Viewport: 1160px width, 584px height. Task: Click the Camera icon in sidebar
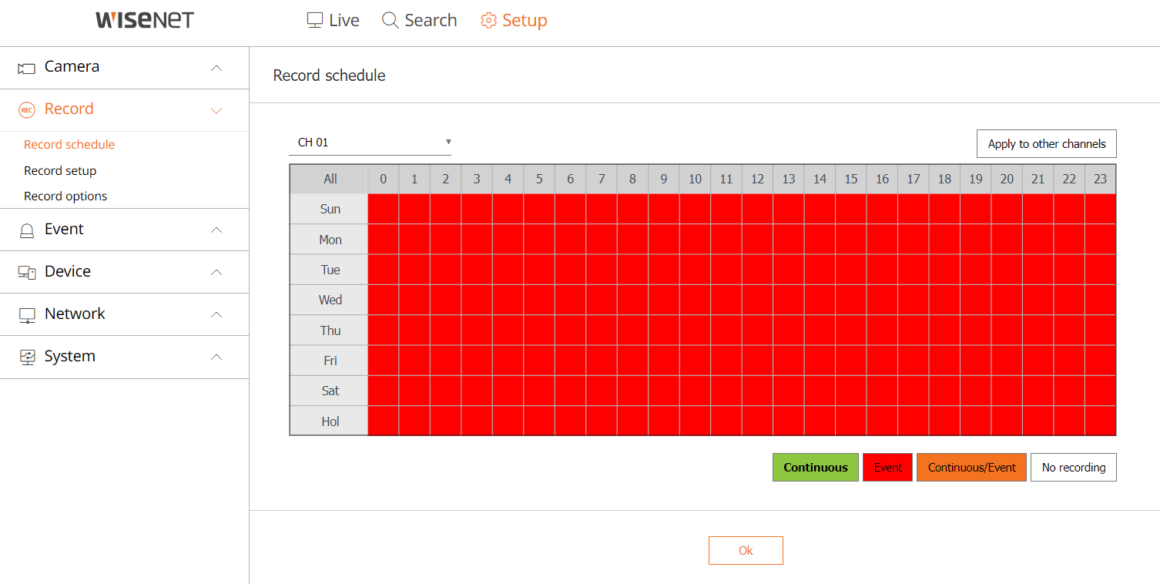click(27, 68)
